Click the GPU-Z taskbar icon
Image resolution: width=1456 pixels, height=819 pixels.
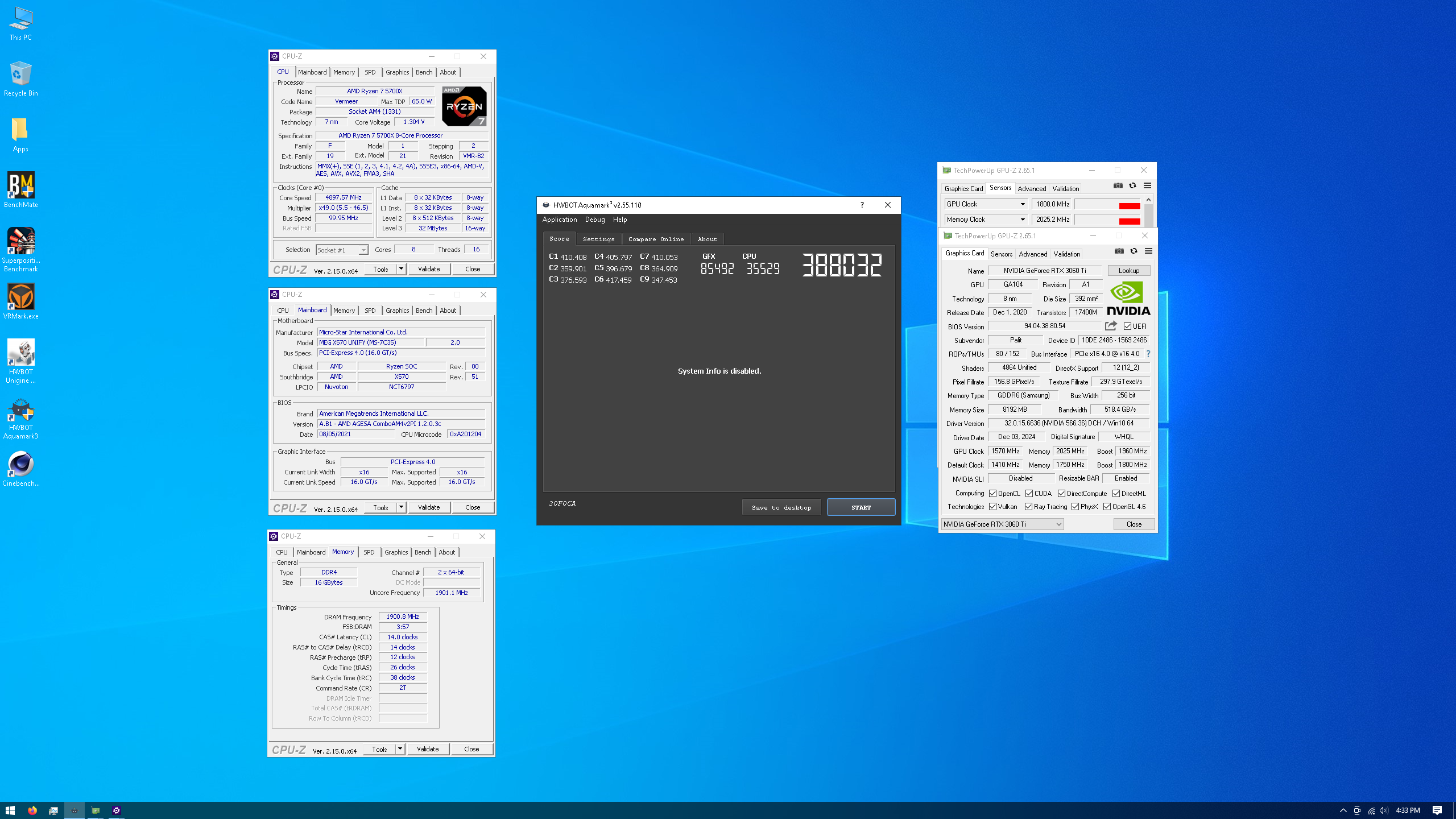point(96,810)
